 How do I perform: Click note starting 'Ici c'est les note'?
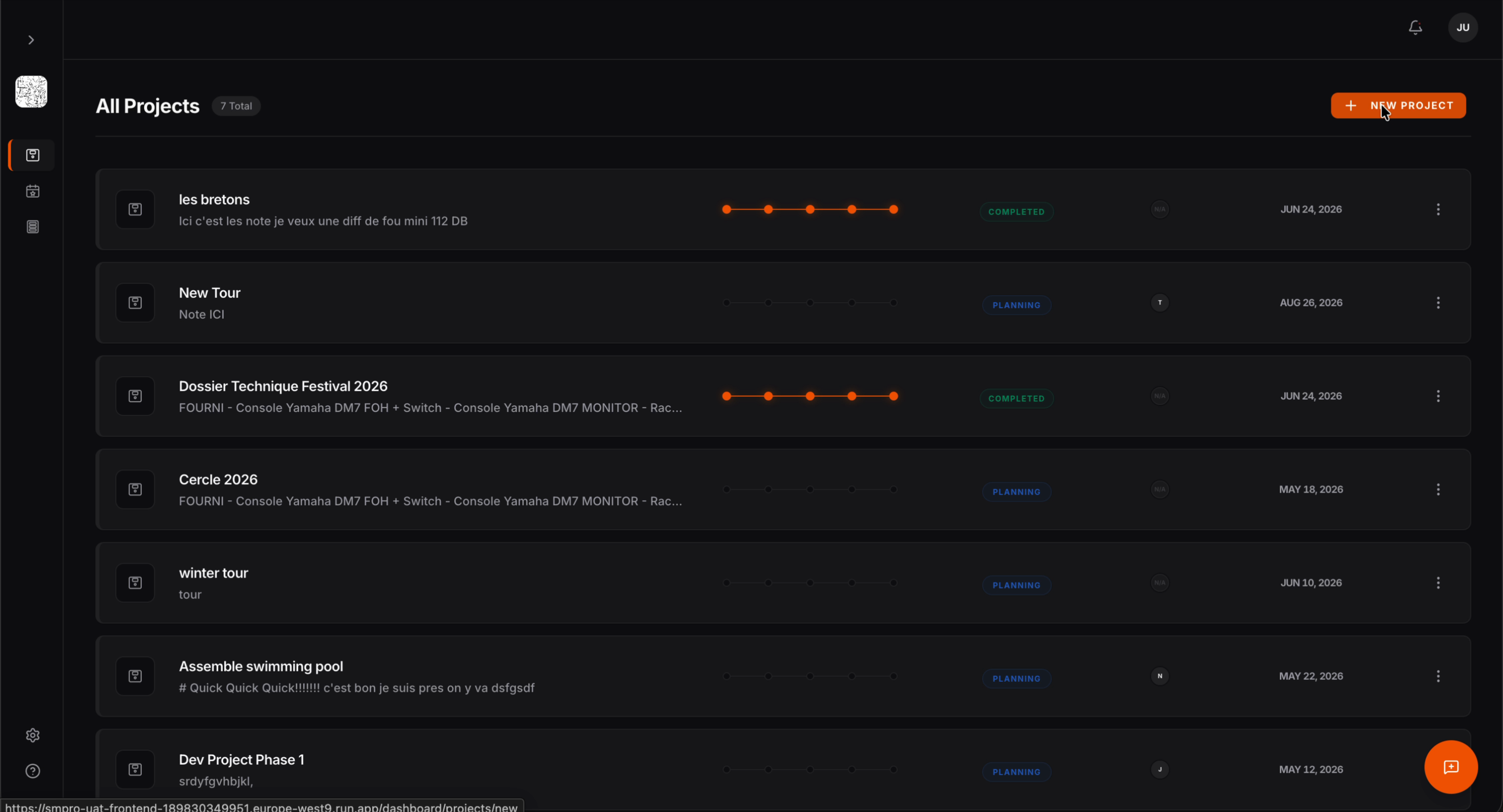tap(323, 221)
